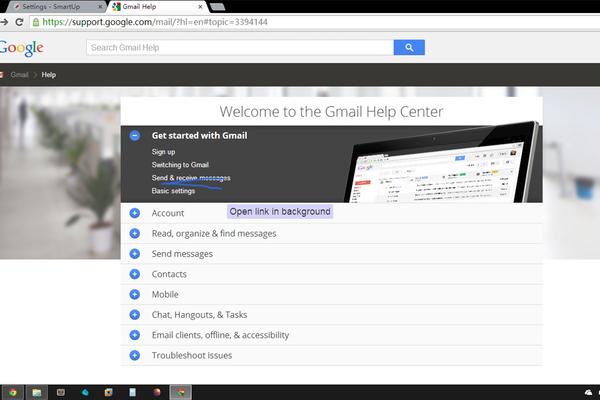
Task: Expand Read, organize & find messages plus icon
Action: pos(135,233)
